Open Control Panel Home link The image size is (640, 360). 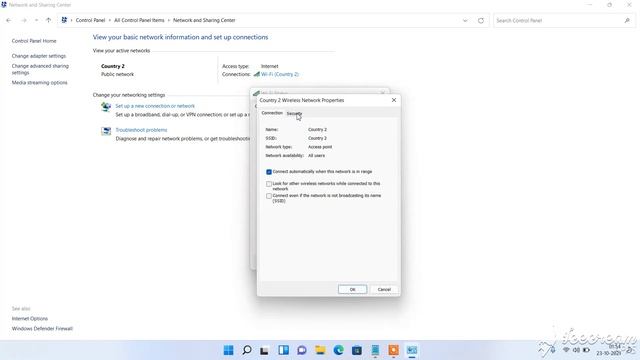(34, 41)
